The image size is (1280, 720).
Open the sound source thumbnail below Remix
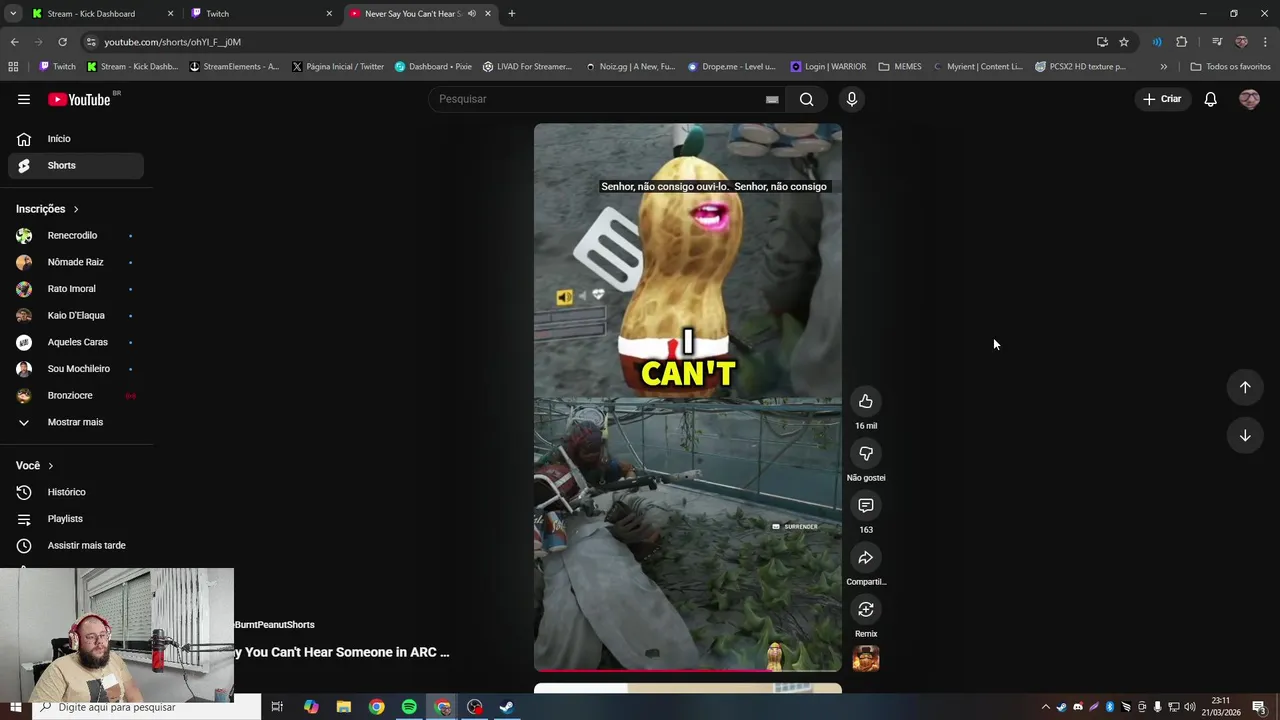(x=866, y=658)
